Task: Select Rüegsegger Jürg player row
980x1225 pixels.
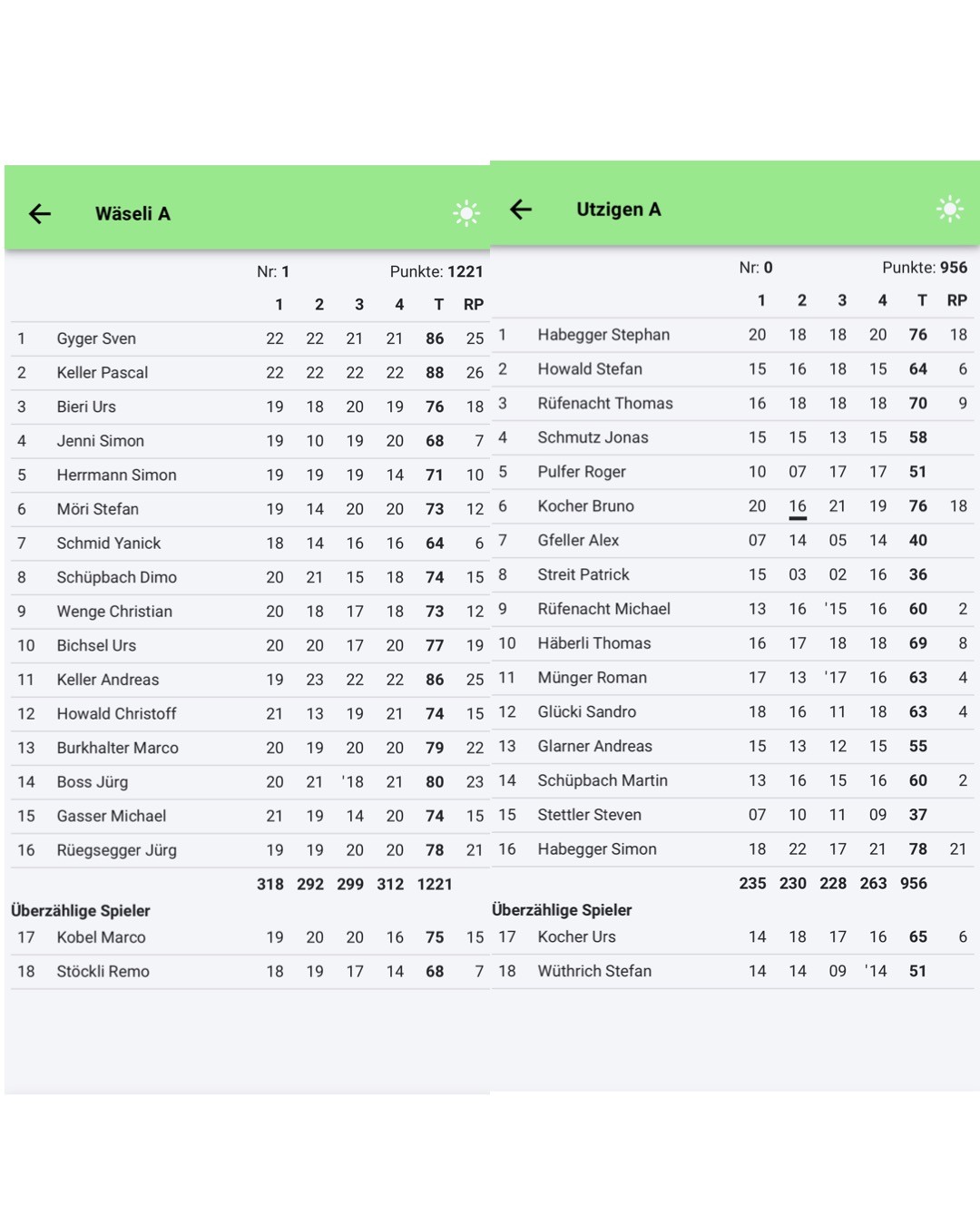Action: 116,850
